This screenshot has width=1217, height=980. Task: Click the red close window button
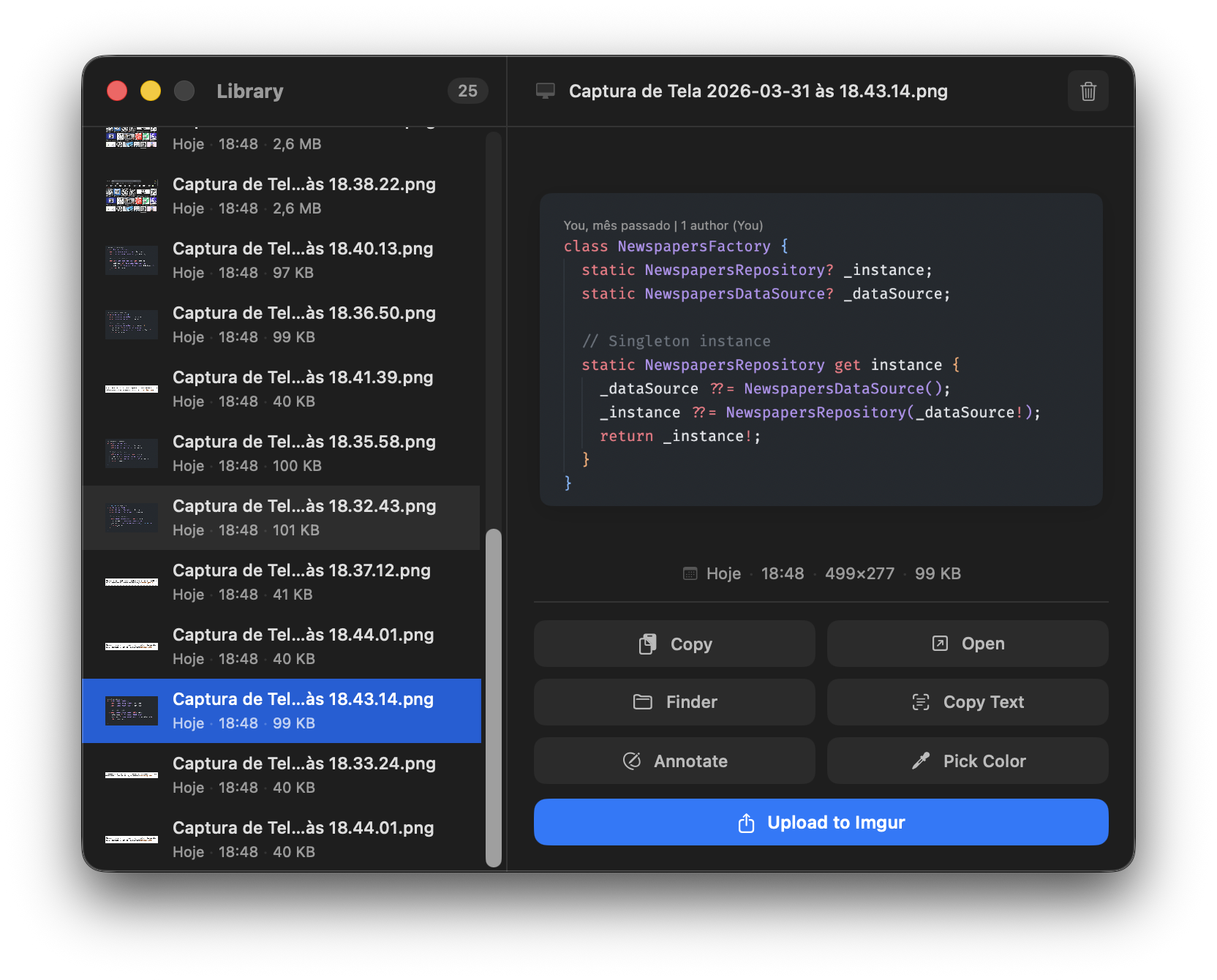[x=117, y=91]
